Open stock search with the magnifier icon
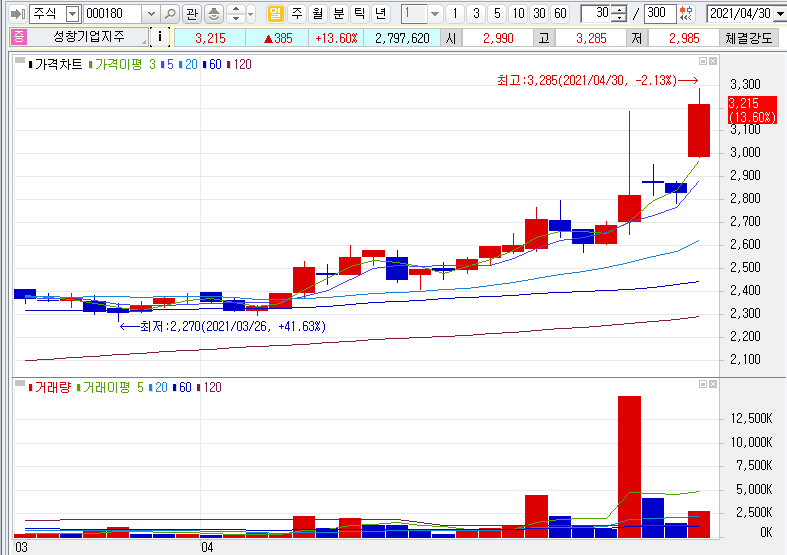Image resolution: width=787 pixels, height=555 pixels. pyautogui.click(x=171, y=14)
